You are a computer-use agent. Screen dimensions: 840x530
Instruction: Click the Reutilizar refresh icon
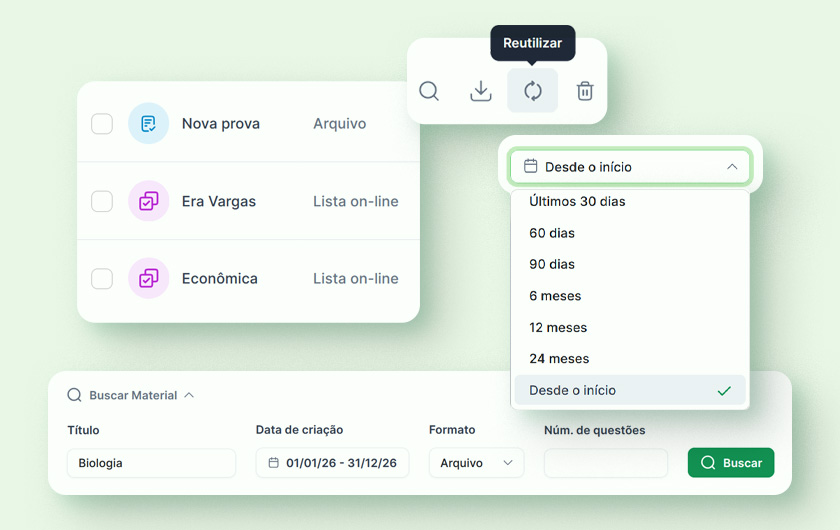(x=532, y=91)
